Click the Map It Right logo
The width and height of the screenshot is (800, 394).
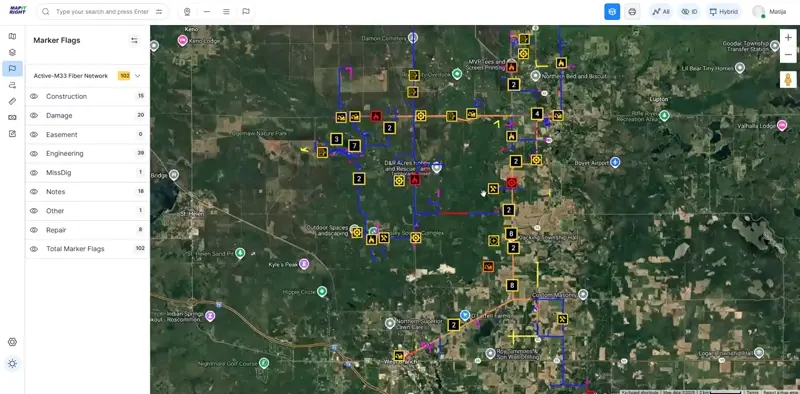click(18, 10)
